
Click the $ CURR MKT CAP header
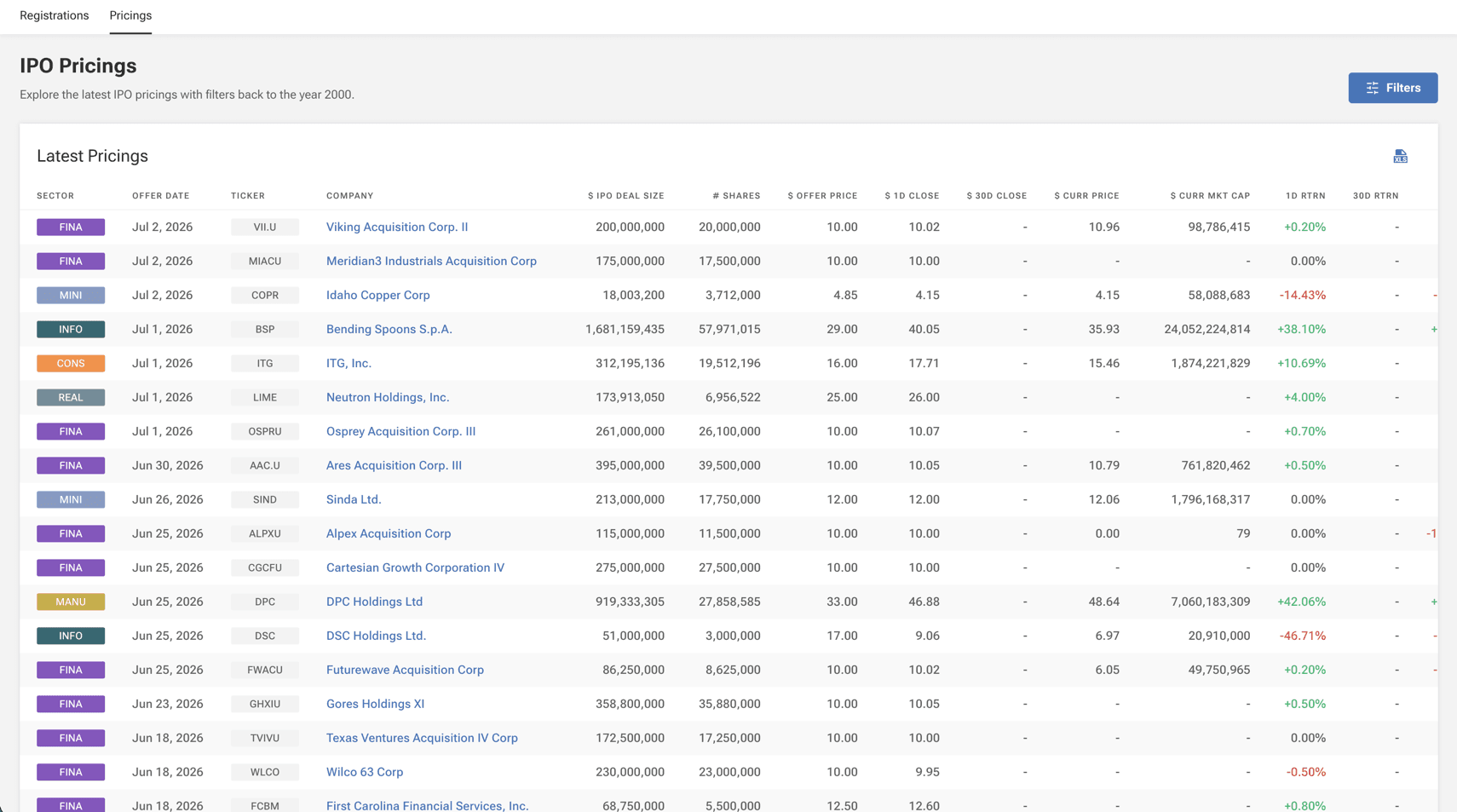tap(1211, 196)
